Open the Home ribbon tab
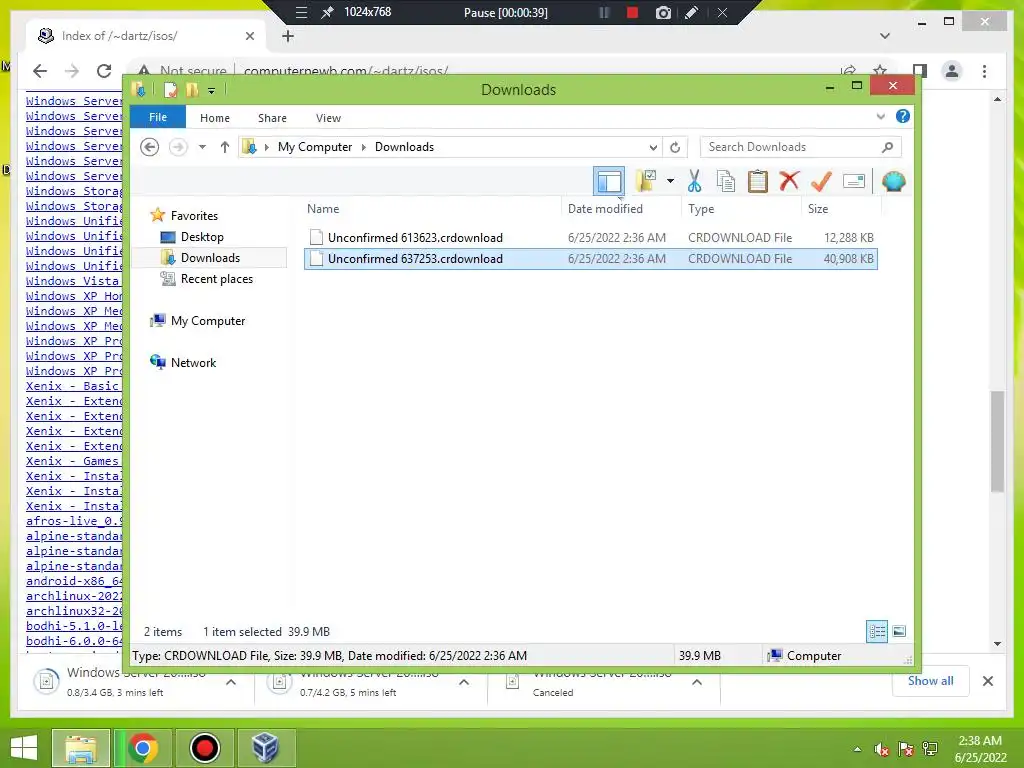 215,118
